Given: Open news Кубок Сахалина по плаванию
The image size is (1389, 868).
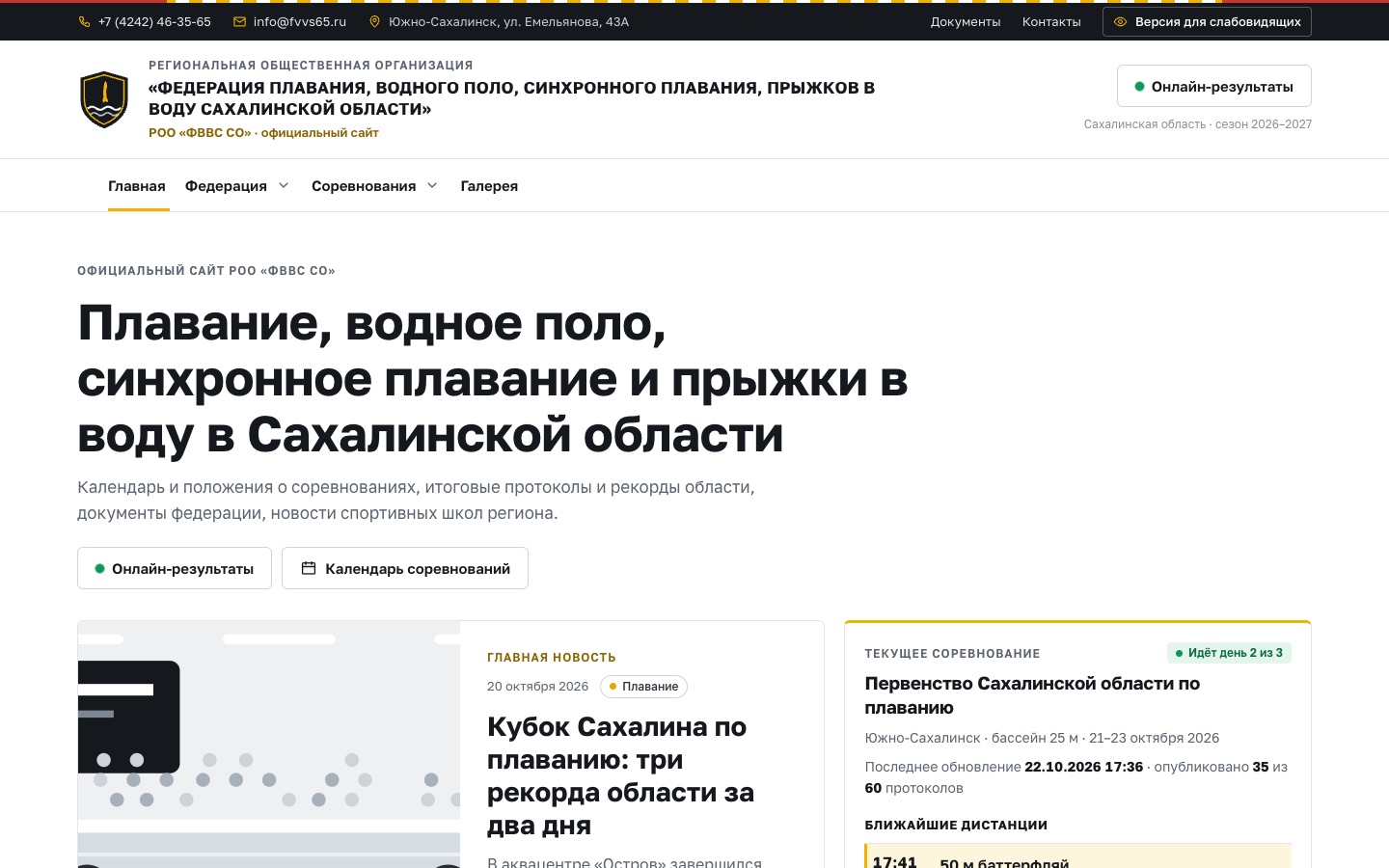Looking at the screenshot, I should 620,775.
